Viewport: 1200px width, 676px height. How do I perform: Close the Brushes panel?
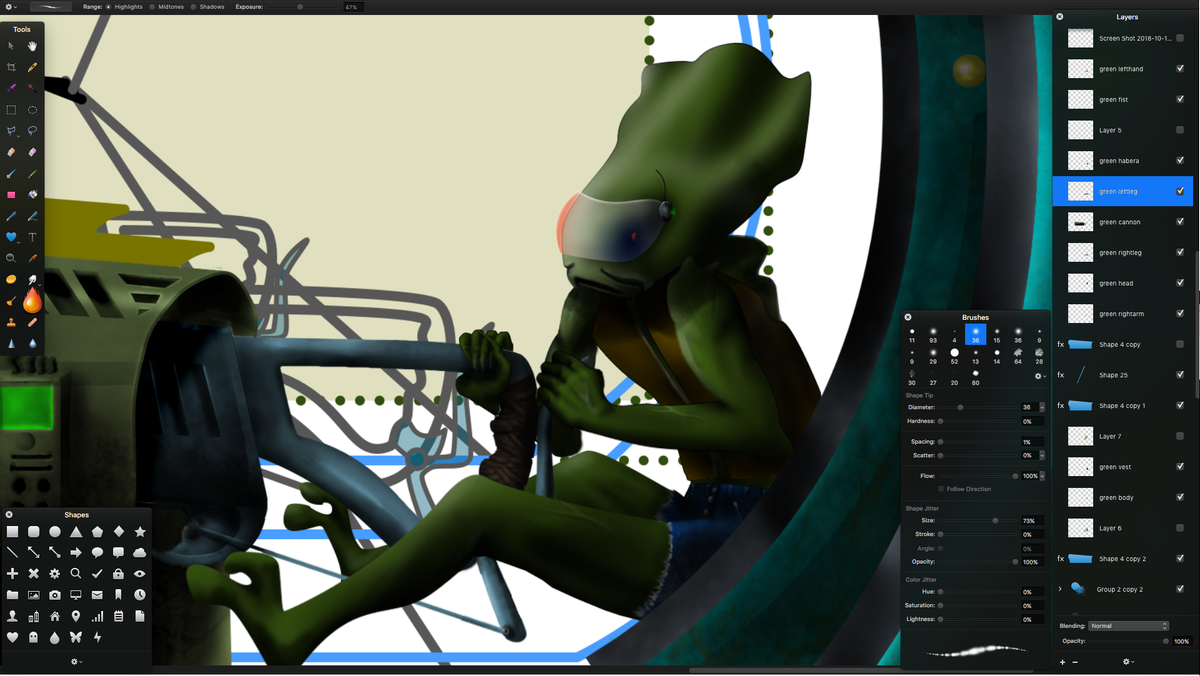[908, 317]
